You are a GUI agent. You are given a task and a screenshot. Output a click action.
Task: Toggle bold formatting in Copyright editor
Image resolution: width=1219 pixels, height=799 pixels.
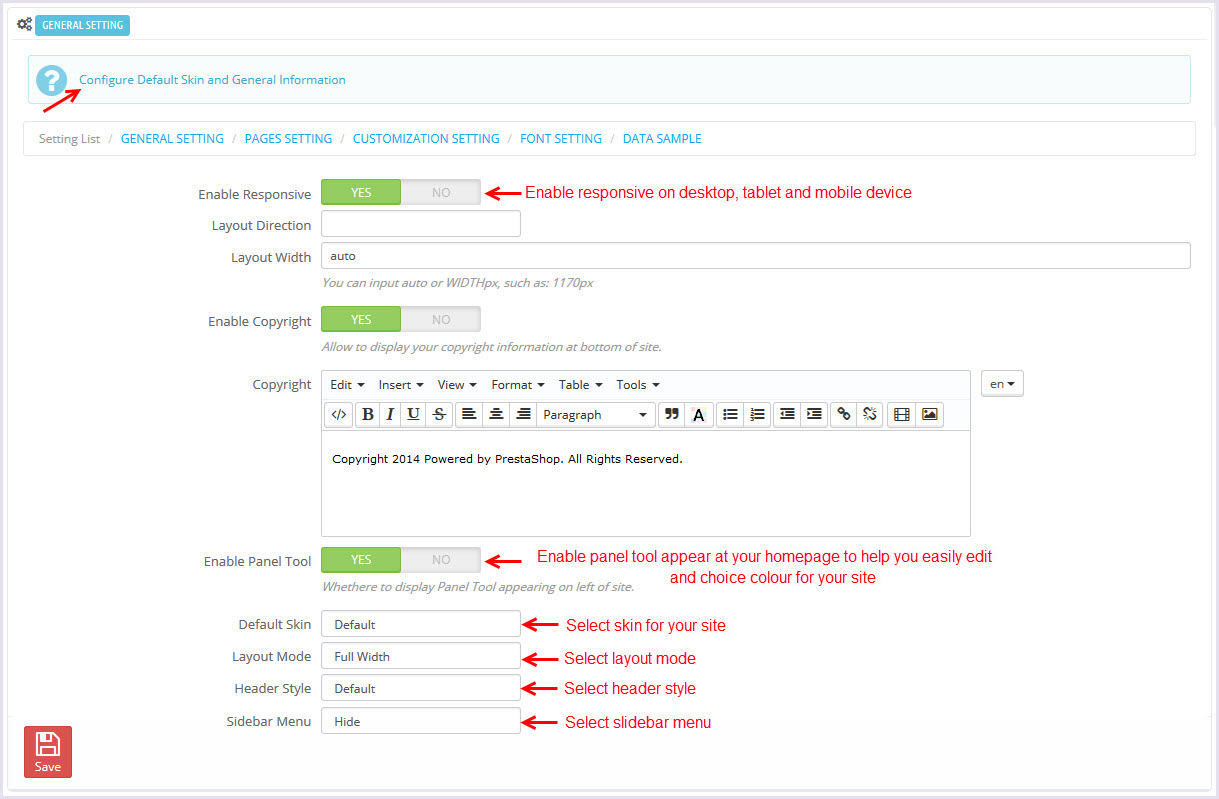click(367, 415)
